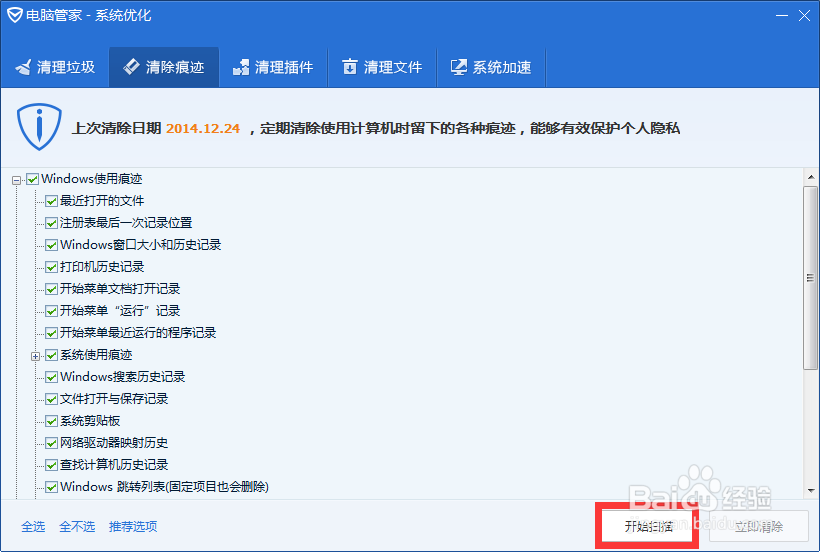Switch to the 清除痕迹 tab
This screenshot has width=820, height=552.
click(164, 67)
